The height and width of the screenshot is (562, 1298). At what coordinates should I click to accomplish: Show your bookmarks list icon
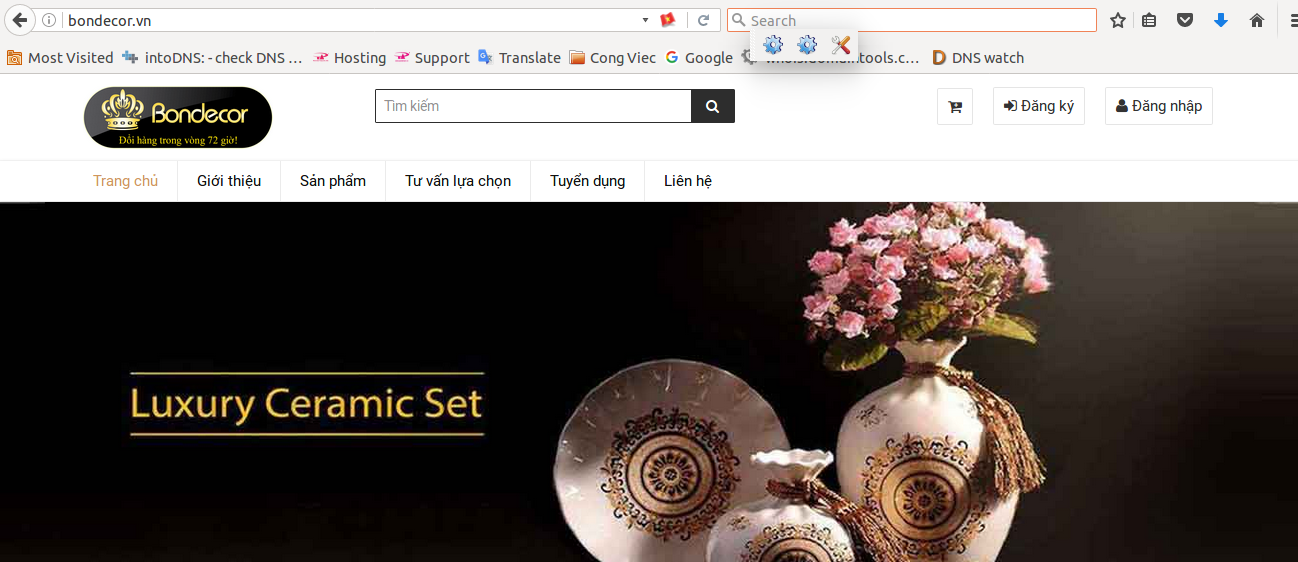(x=1150, y=20)
